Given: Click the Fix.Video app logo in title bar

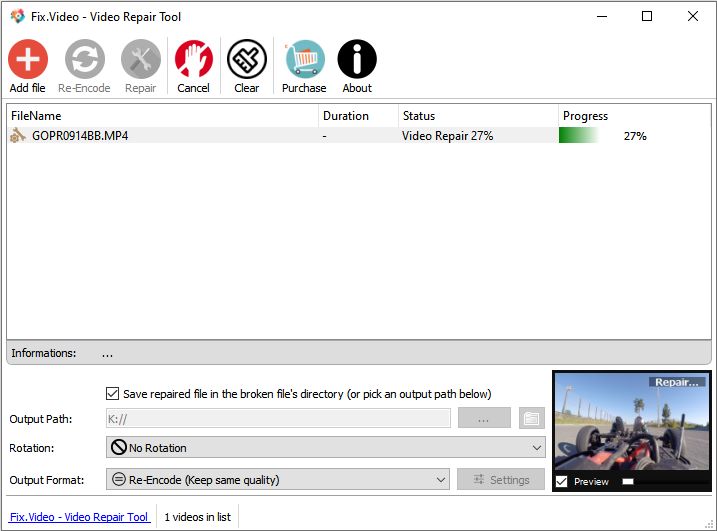Looking at the screenshot, I should [x=17, y=16].
